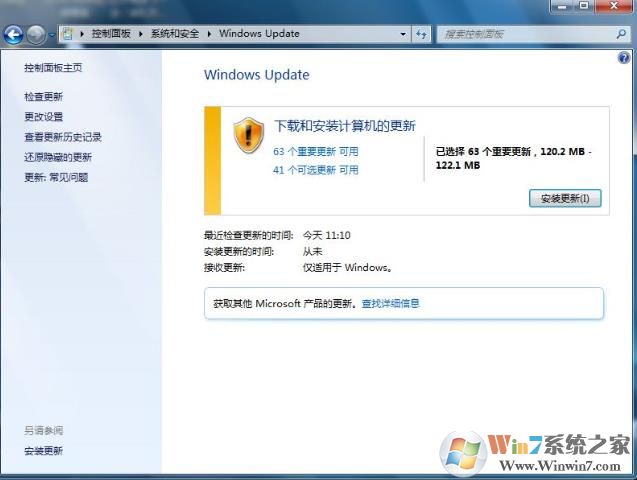Screen dimensions: 637x480
Task: Open 更新: 常见问题 link
Action: pyautogui.click(x=56, y=177)
